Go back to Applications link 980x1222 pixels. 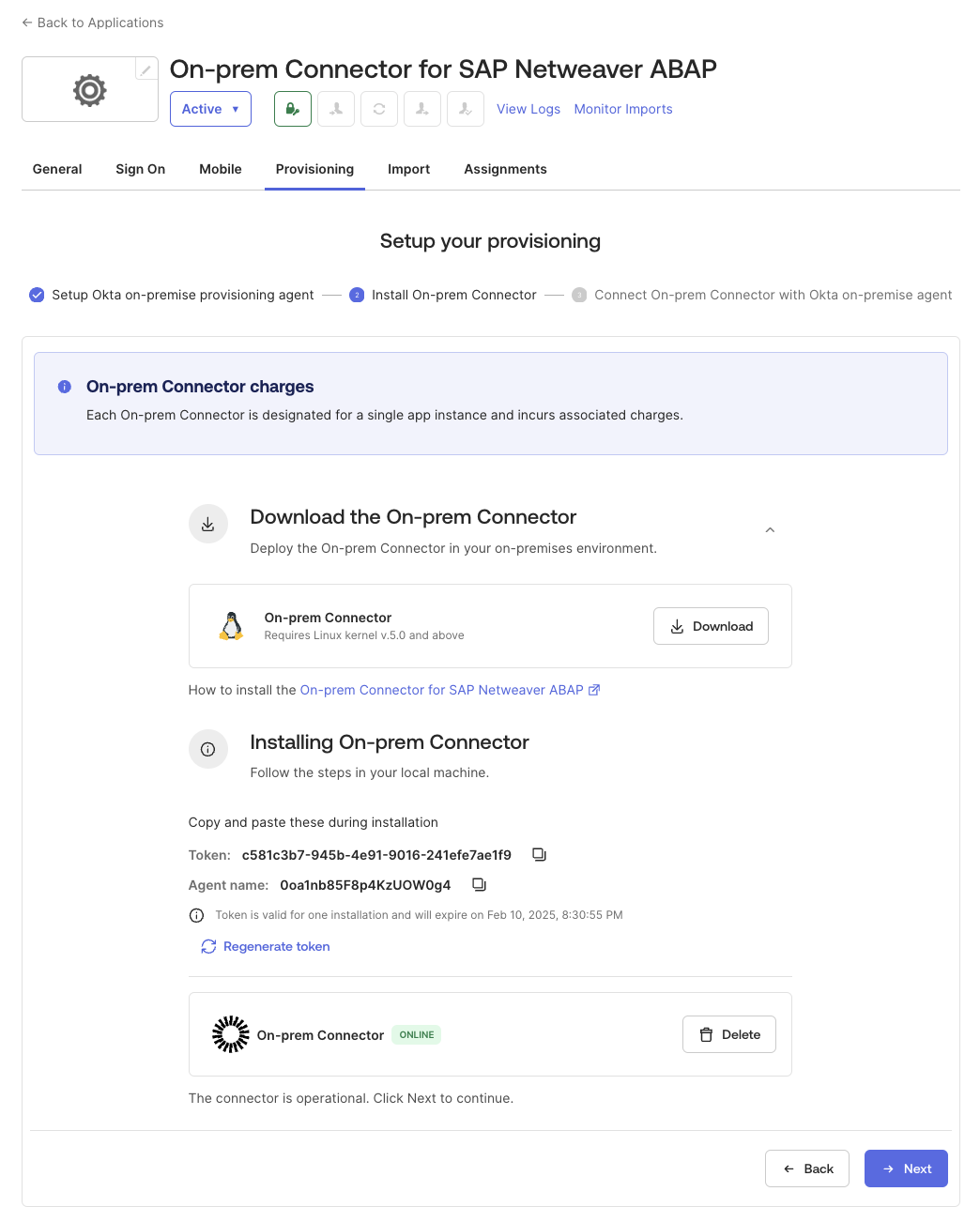coord(92,23)
